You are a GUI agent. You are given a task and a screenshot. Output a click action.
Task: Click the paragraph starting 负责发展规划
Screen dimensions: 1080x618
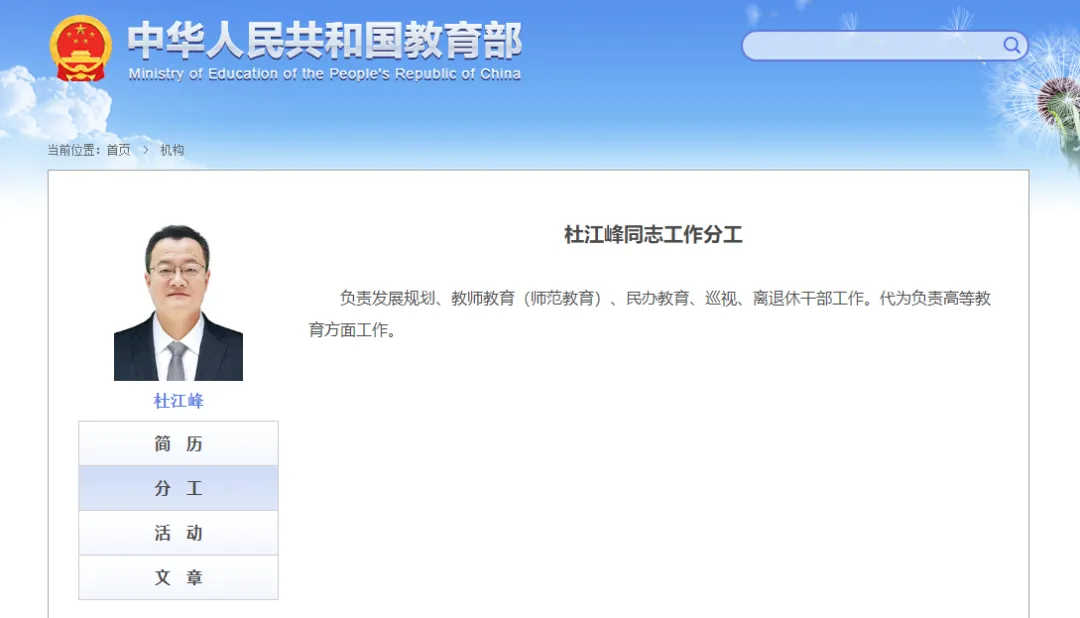650,314
